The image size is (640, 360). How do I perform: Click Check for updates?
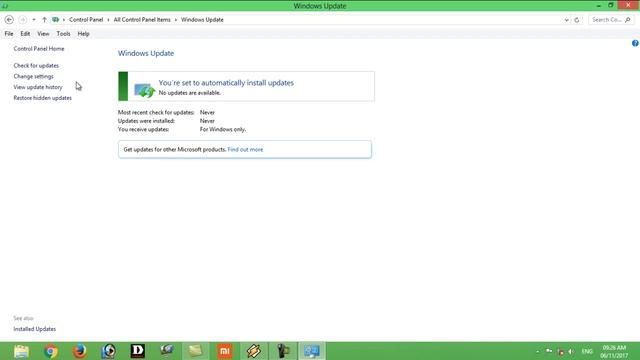36,65
